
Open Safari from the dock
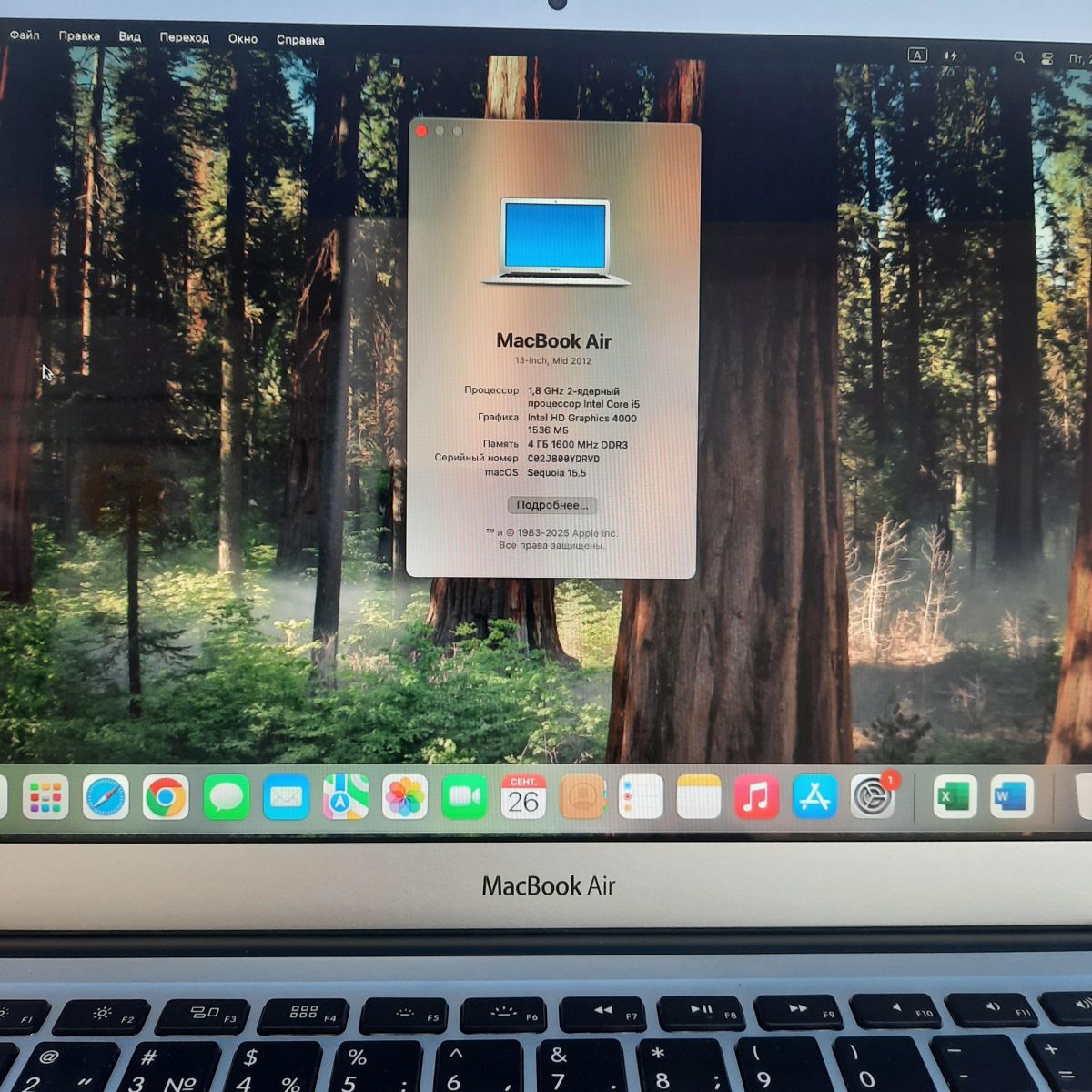coord(106,798)
